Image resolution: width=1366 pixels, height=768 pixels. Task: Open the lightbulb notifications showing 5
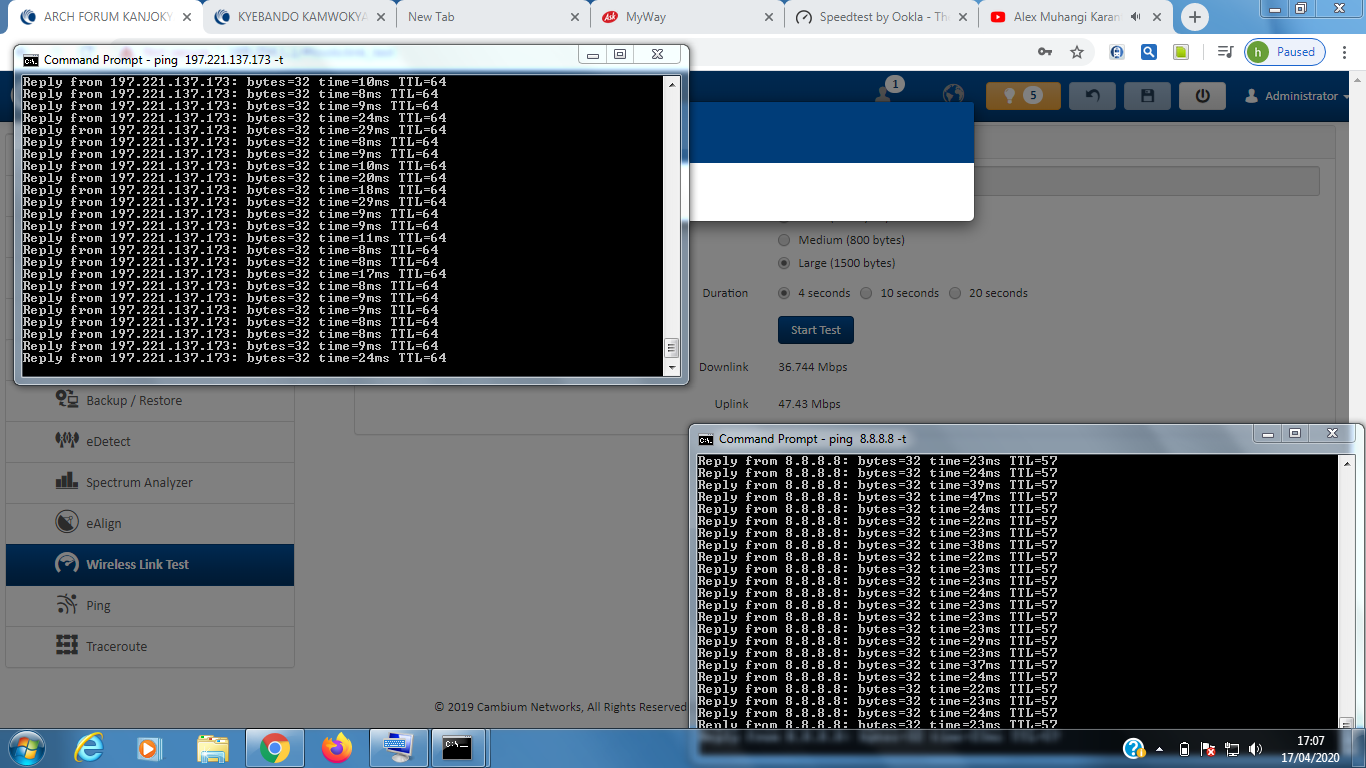pos(1023,96)
